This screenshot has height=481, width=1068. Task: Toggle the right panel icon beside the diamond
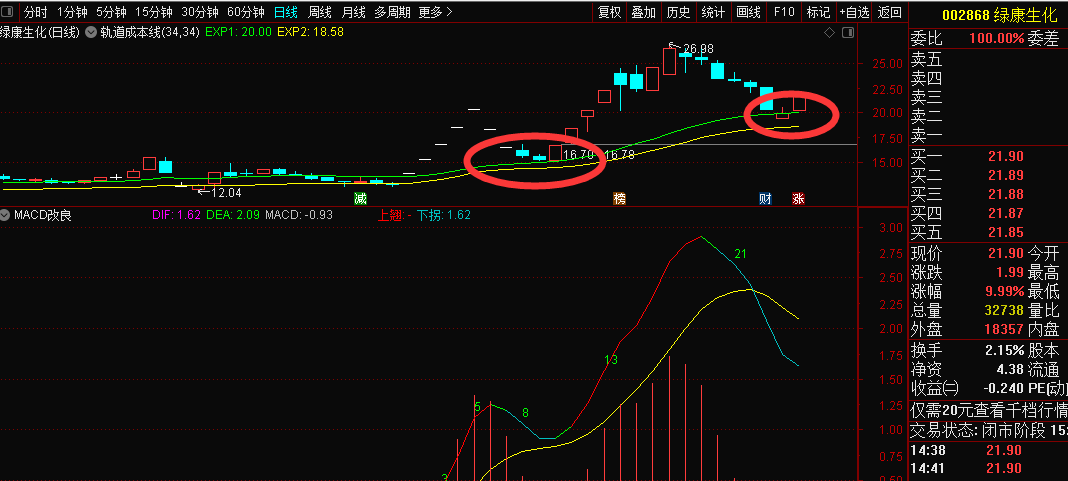848,32
